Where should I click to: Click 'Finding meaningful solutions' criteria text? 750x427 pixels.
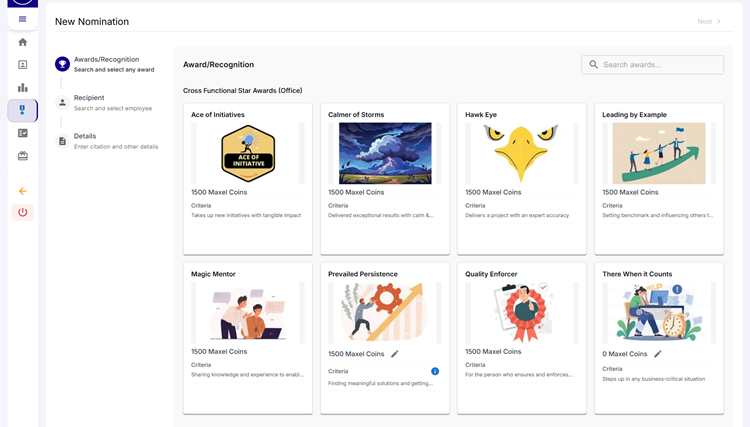coord(380,383)
